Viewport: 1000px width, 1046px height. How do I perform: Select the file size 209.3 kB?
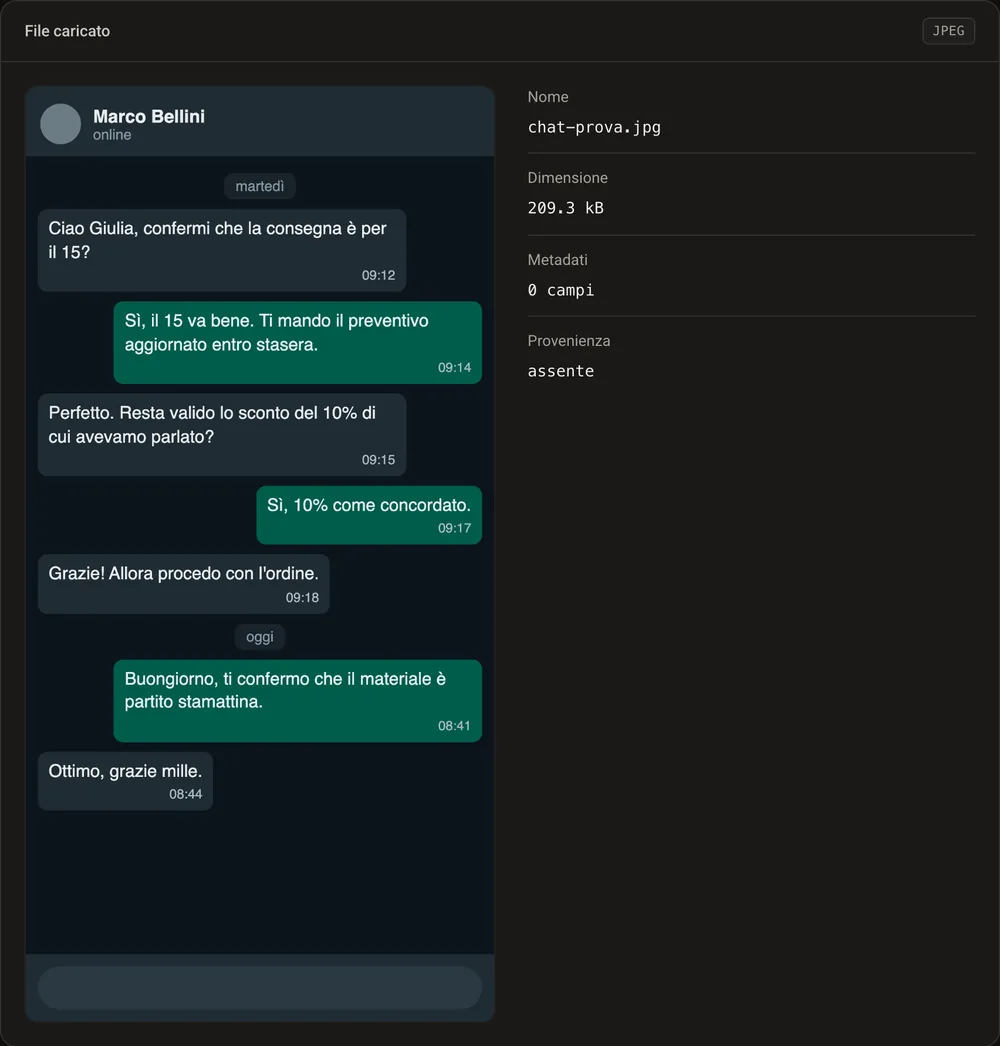[566, 208]
